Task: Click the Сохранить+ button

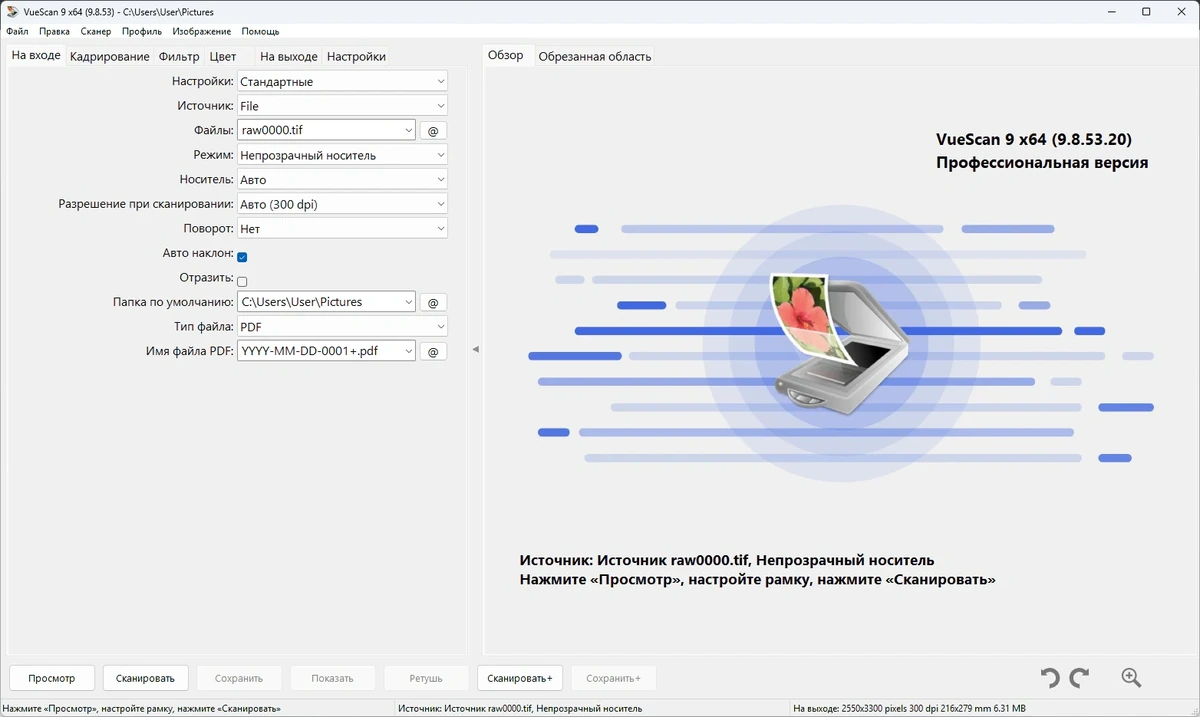Action: pos(613,678)
